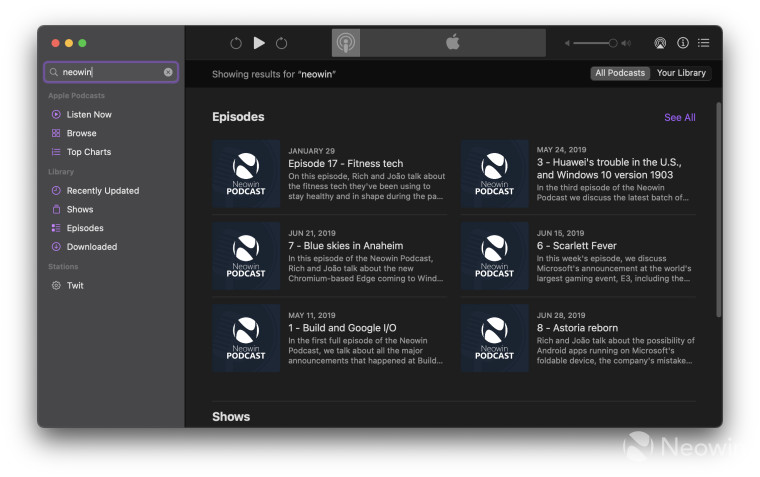Click See All episodes link
This screenshot has width=760, height=477.
(x=680, y=117)
